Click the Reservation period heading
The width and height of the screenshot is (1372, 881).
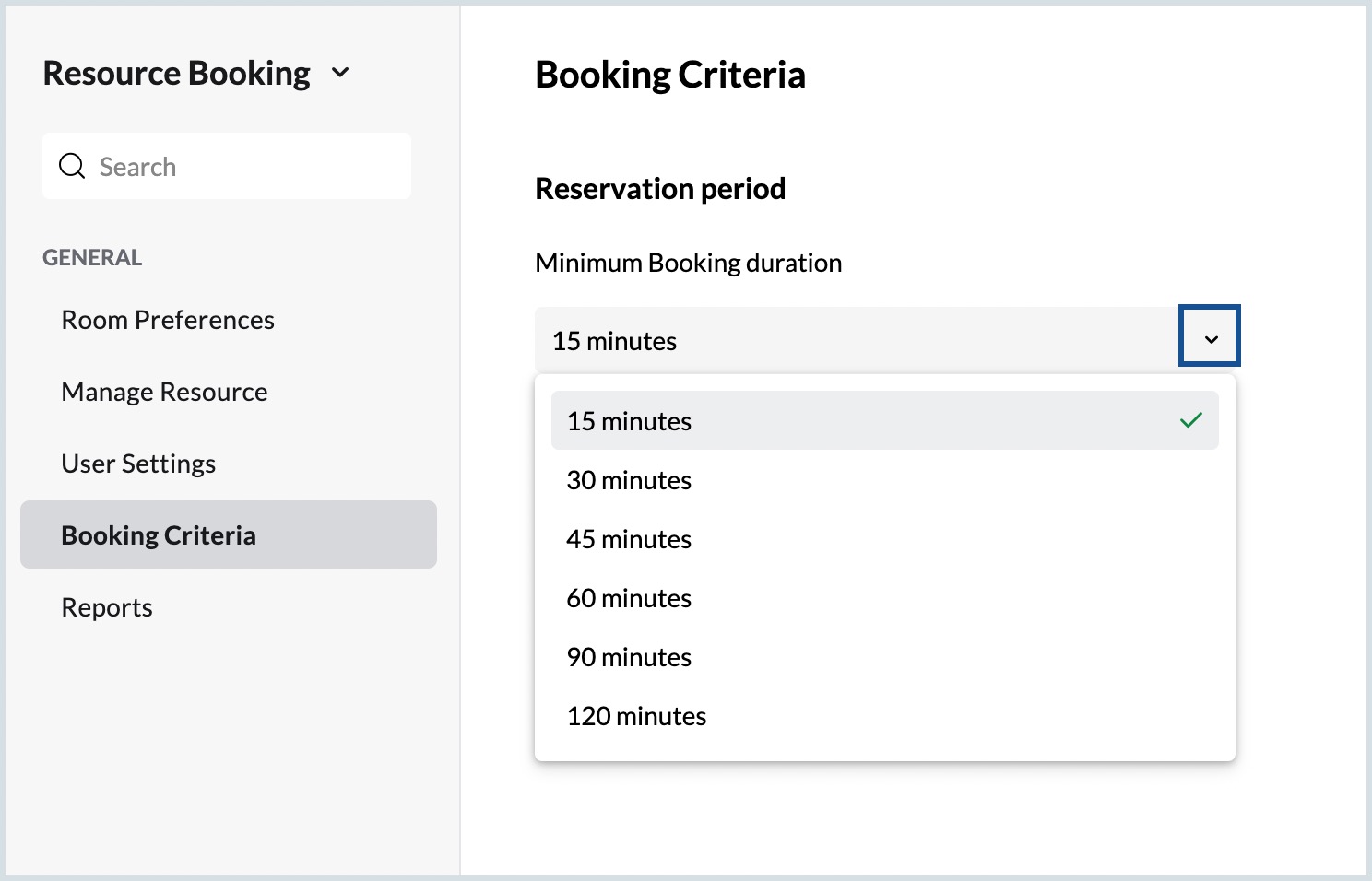coord(660,189)
